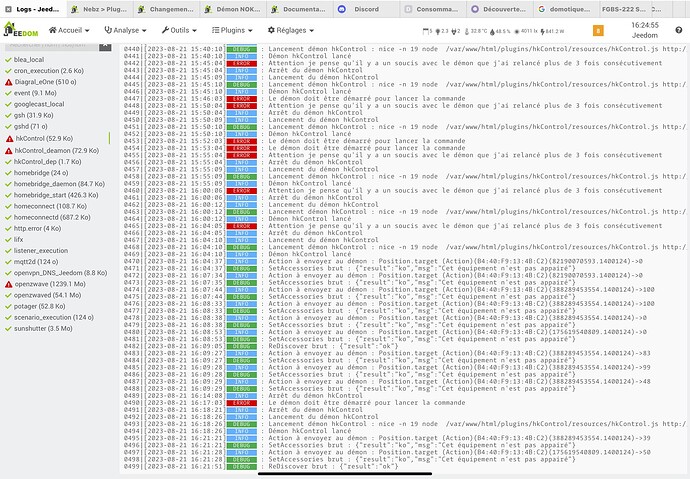
Task: Open the cron_execution (2.6 Ko) log
Action: pyautogui.click(x=44, y=70)
